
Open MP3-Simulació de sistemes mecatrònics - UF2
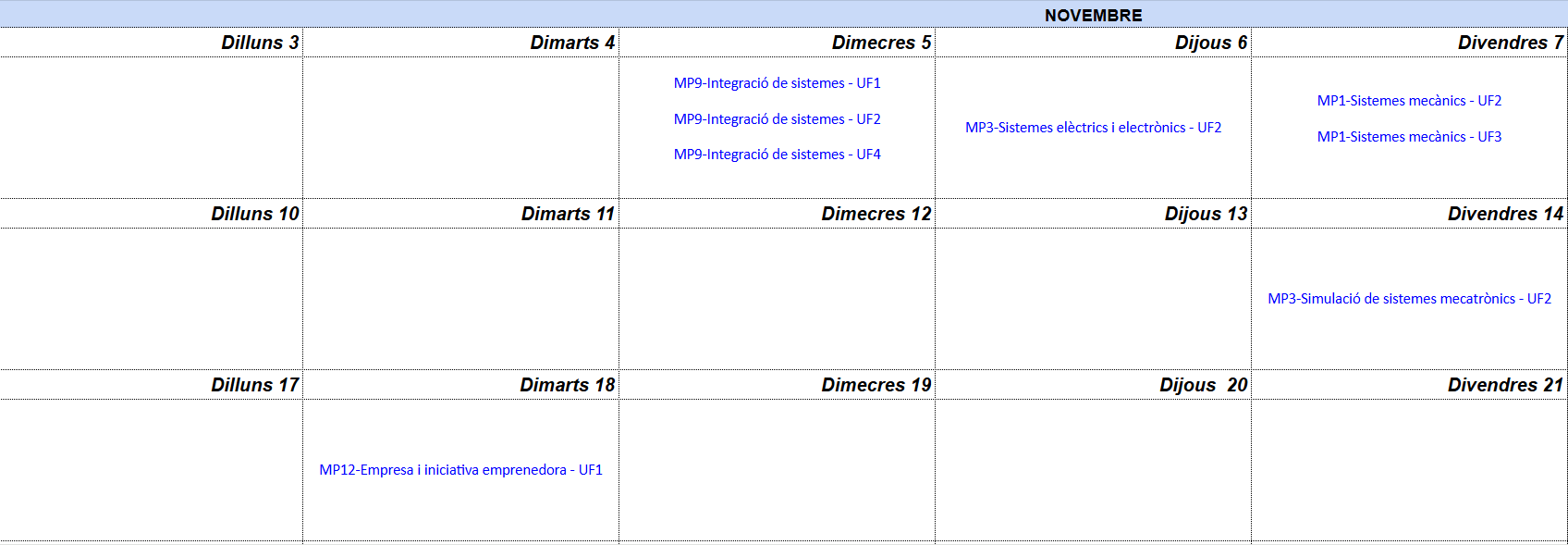(x=1409, y=299)
